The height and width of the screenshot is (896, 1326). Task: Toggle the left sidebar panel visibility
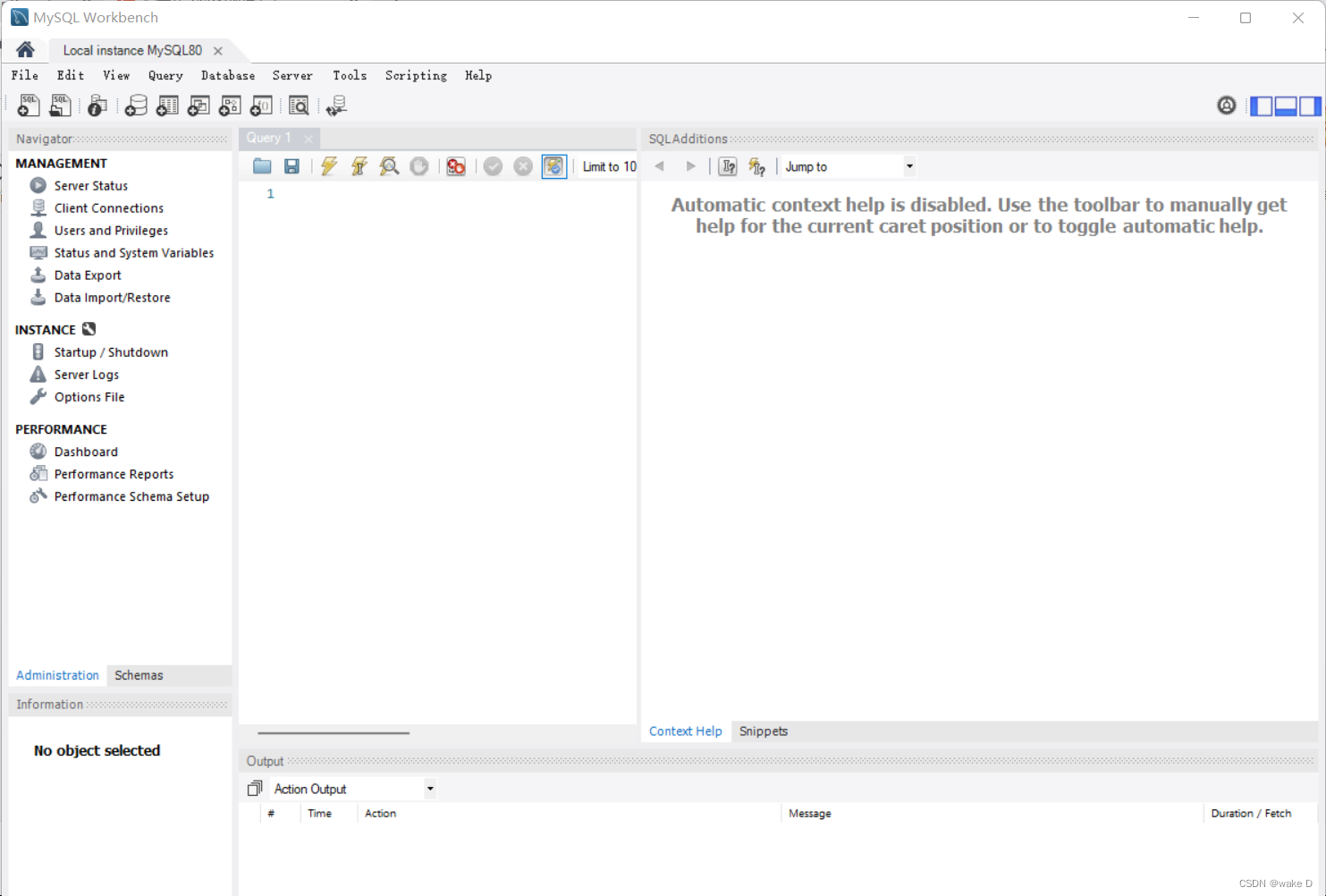coord(1262,106)
